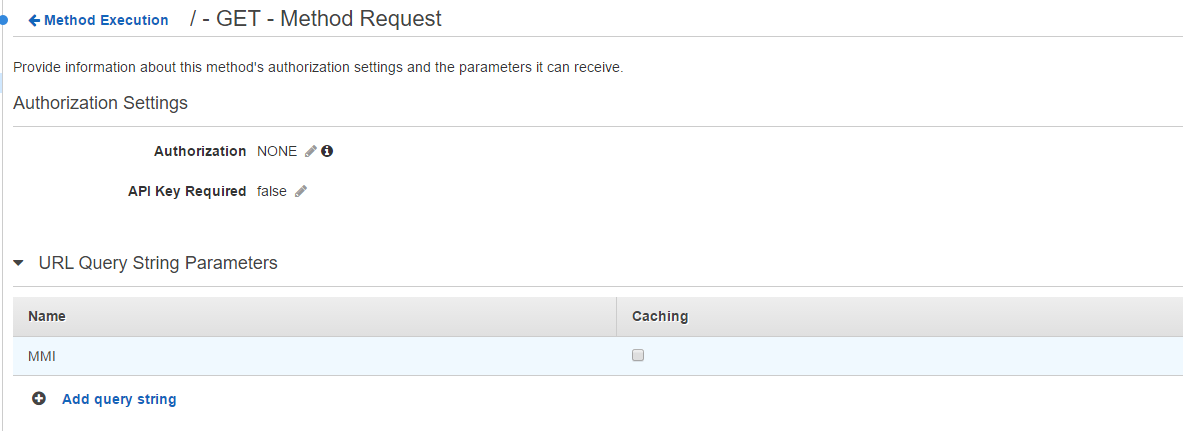
Task: Collapse the URL Query String Parameters section
Action: (18, 263)
